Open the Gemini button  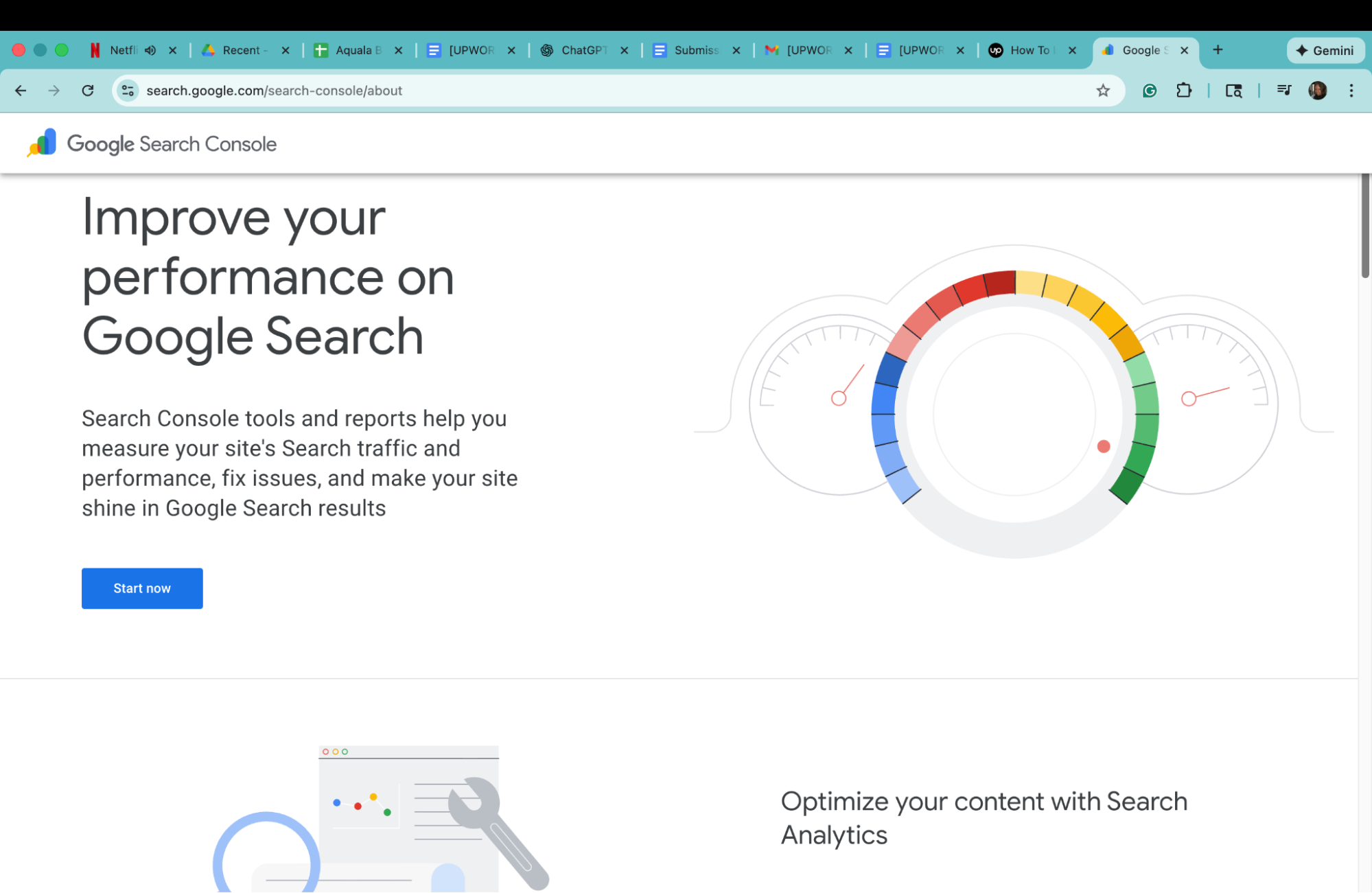(x=1325, y=51)
